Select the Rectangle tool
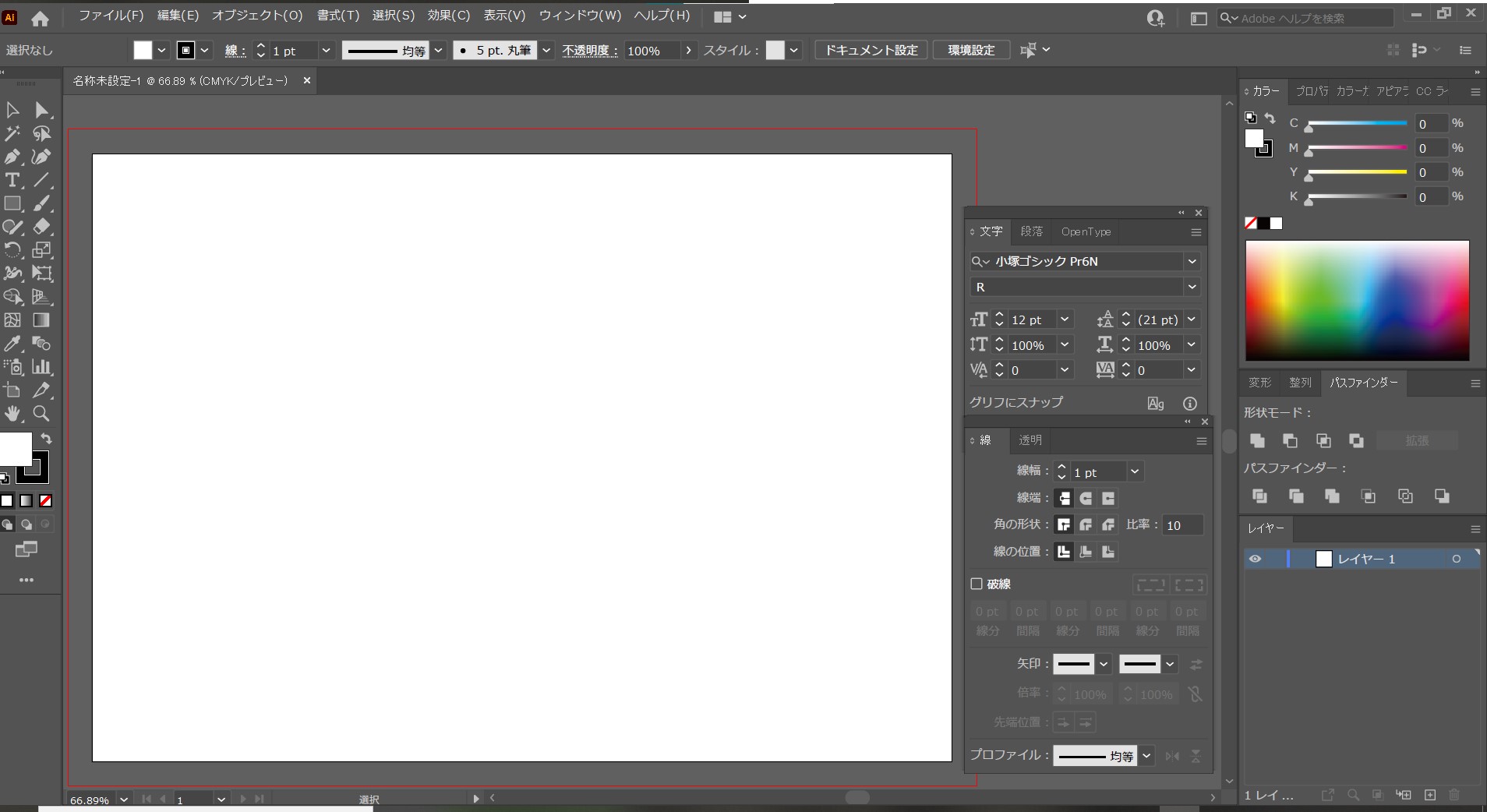This screenshot has height=812, width=1487. tap(12, 203)
